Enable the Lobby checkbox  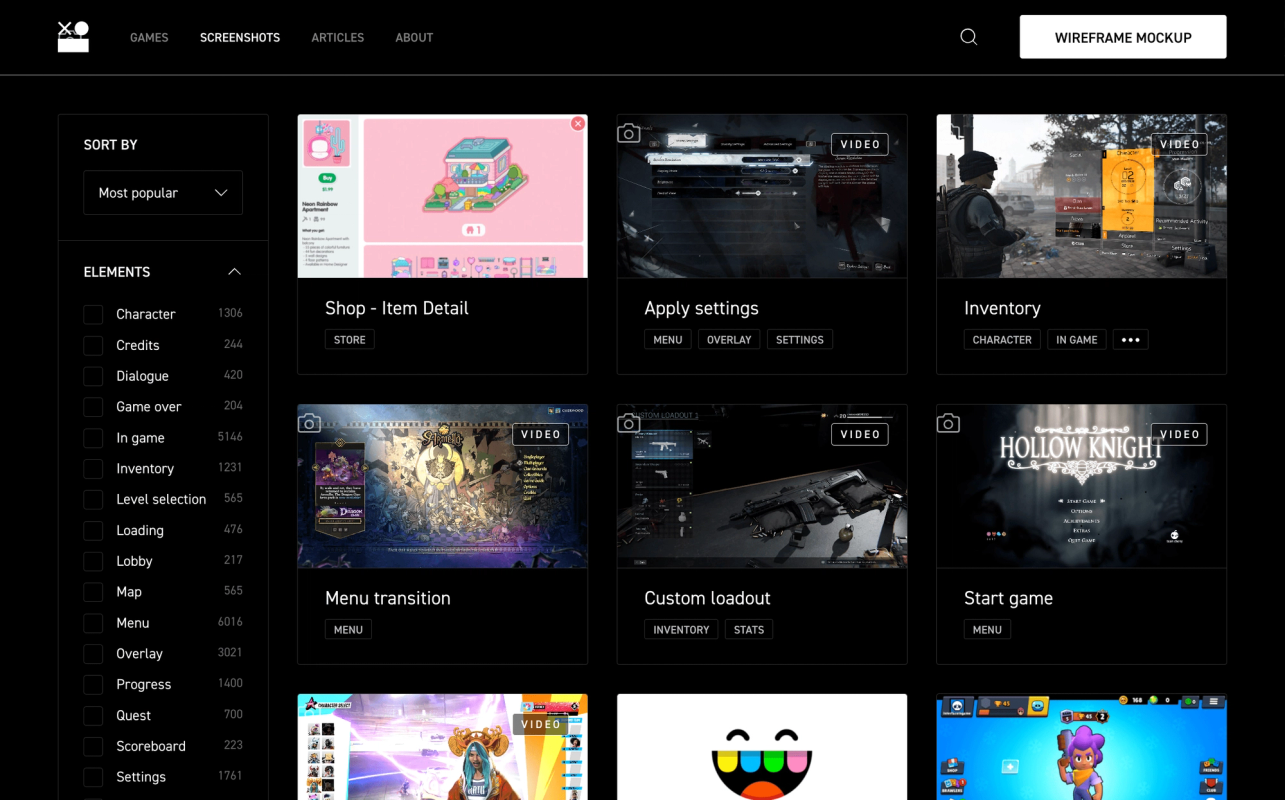point(93,561)
